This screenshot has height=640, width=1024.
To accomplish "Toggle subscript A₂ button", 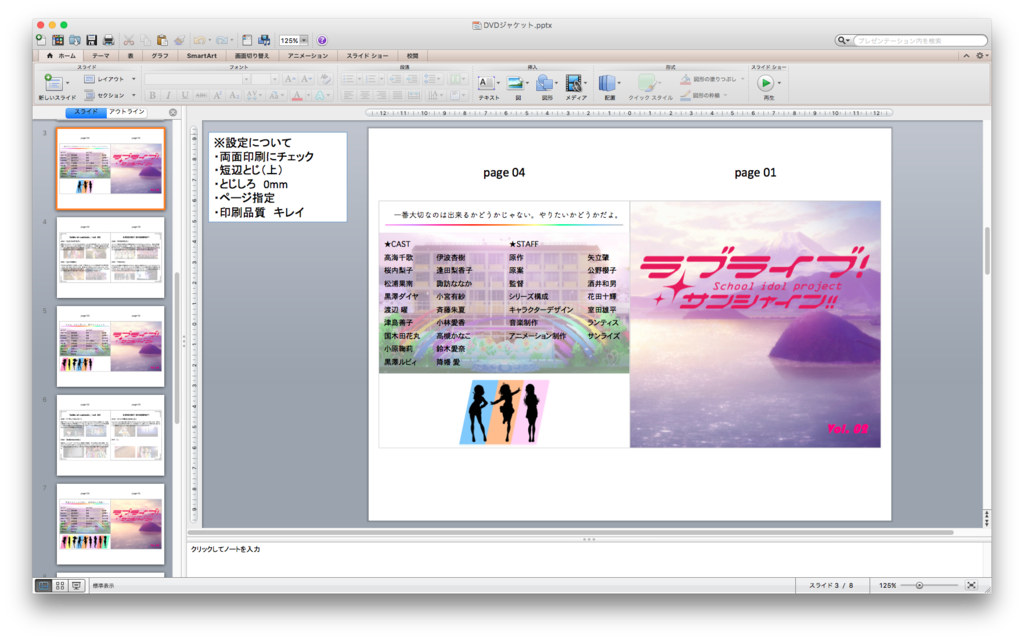I will point(234,95).
